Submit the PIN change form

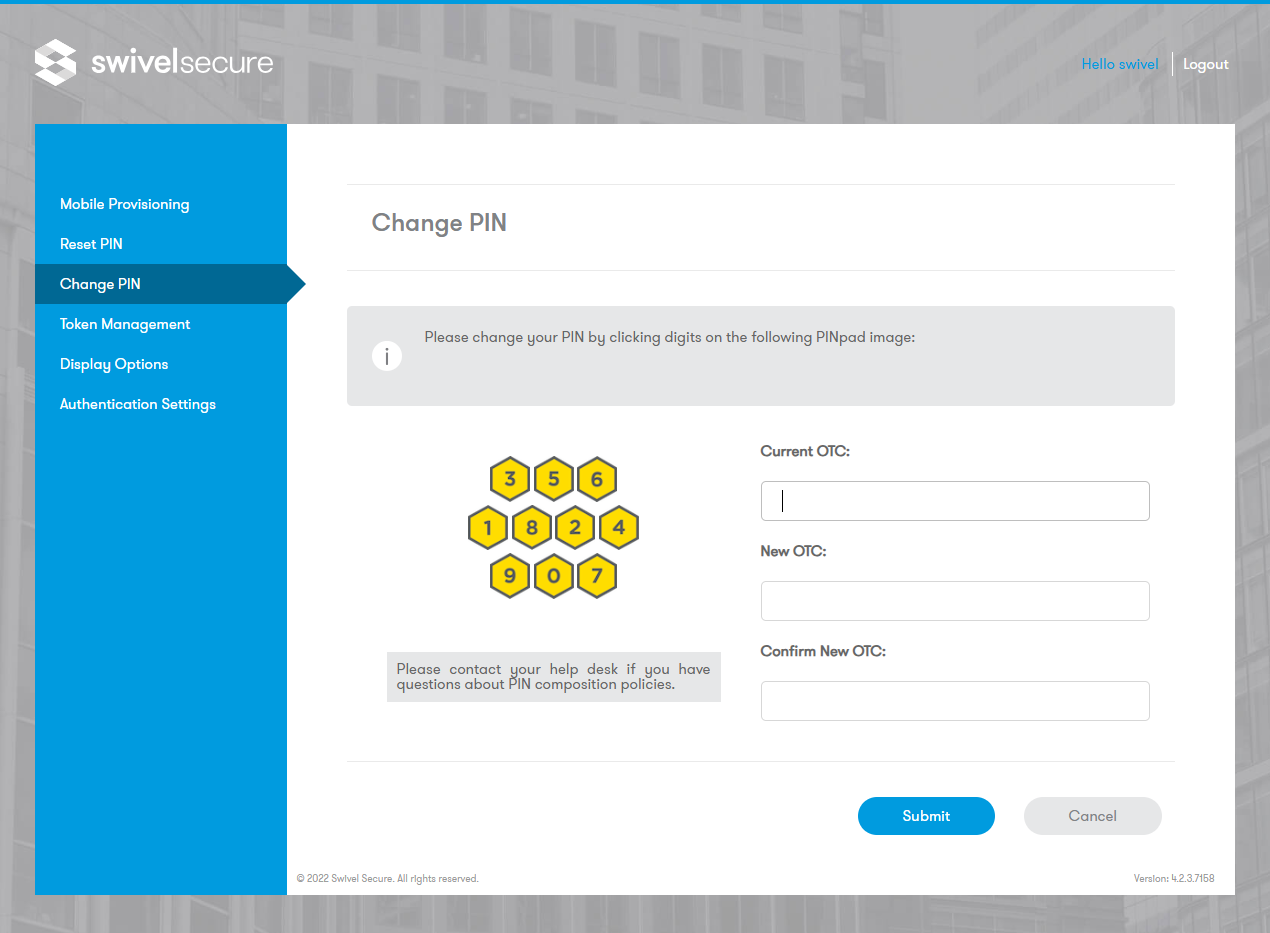926,816
